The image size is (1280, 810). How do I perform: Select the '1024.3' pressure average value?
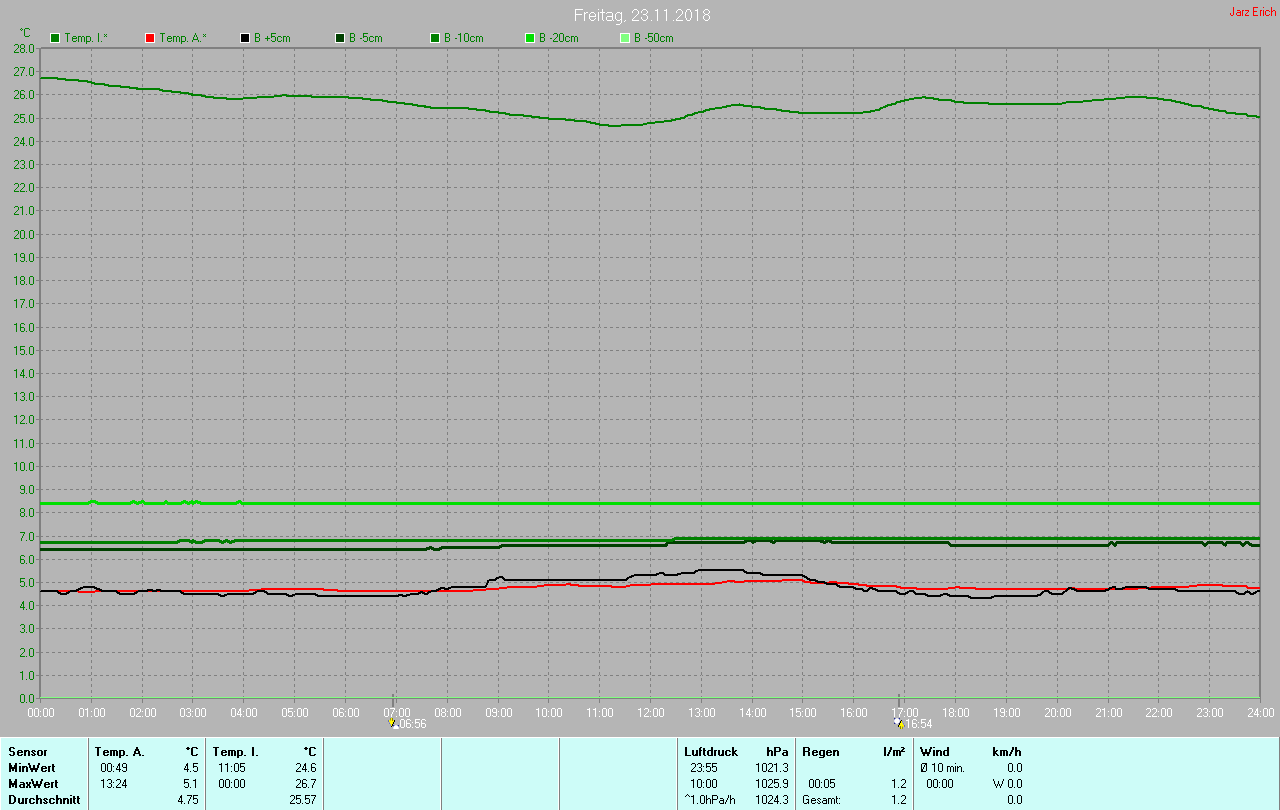(771, 800)
